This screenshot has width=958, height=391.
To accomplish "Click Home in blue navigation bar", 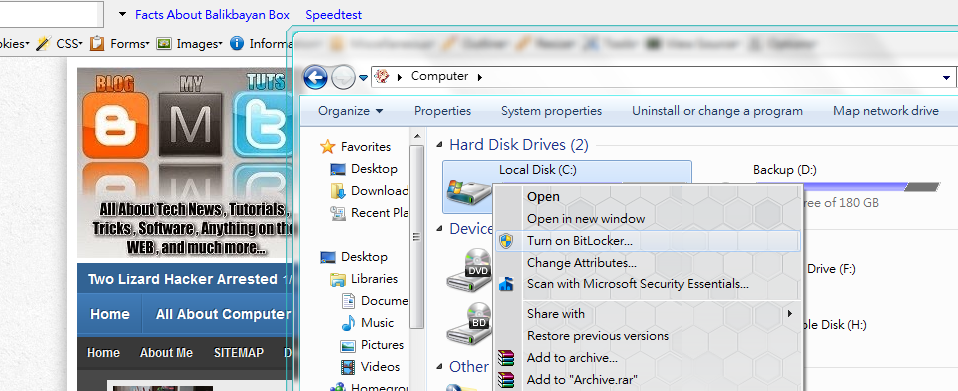I will 109,314.
